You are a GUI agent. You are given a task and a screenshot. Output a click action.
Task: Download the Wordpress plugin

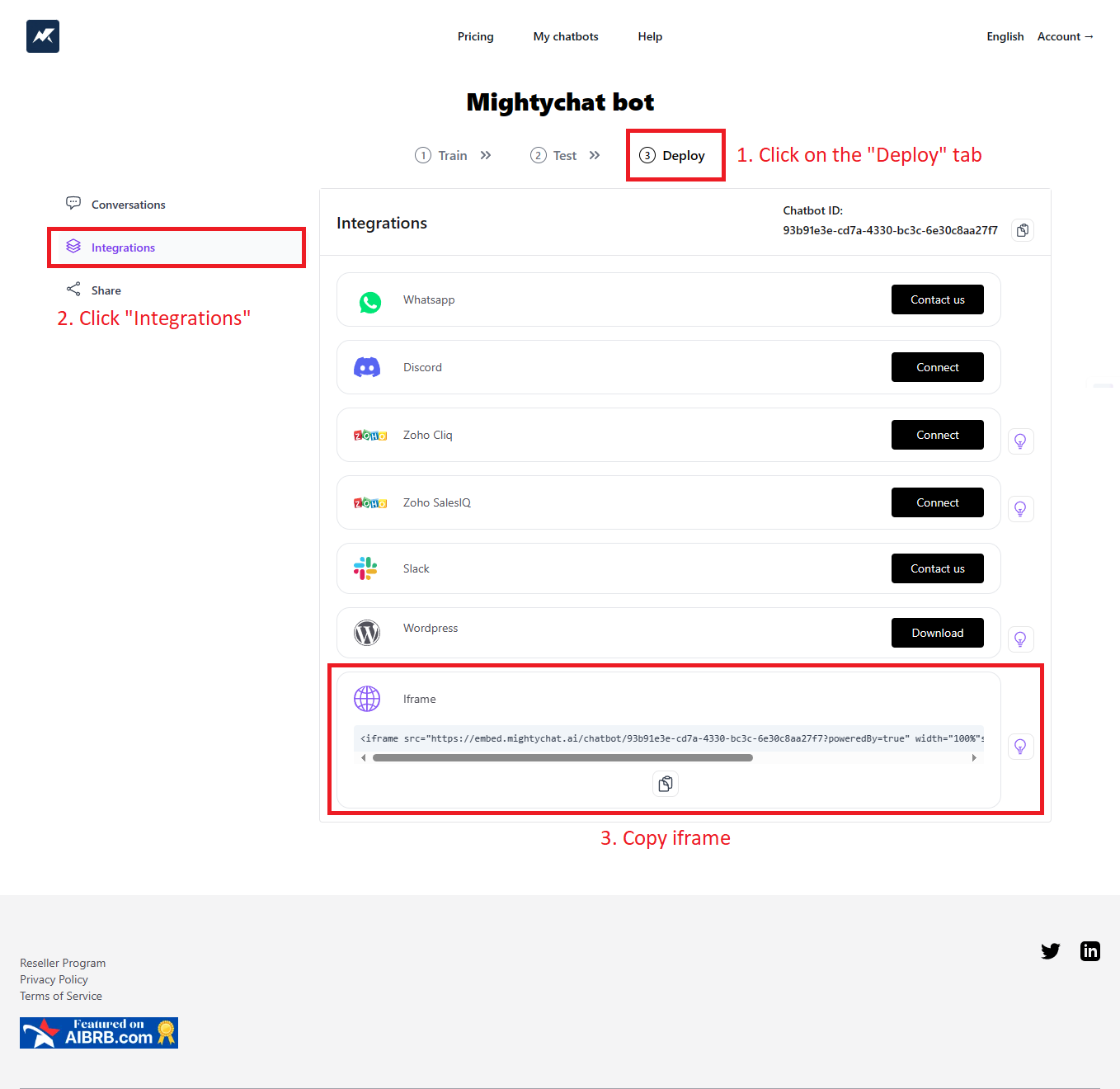[x=938, y=633]
